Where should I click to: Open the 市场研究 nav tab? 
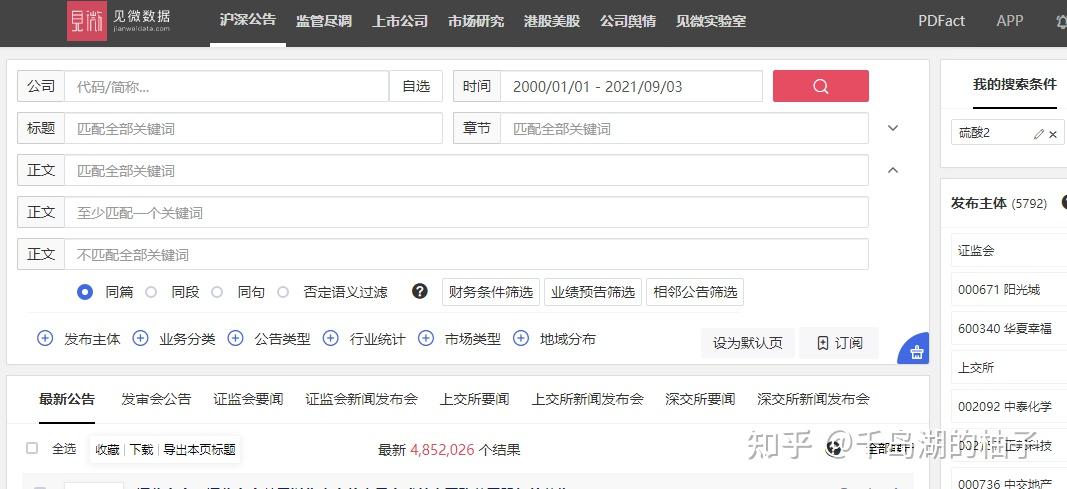click(x=476, y=21)
